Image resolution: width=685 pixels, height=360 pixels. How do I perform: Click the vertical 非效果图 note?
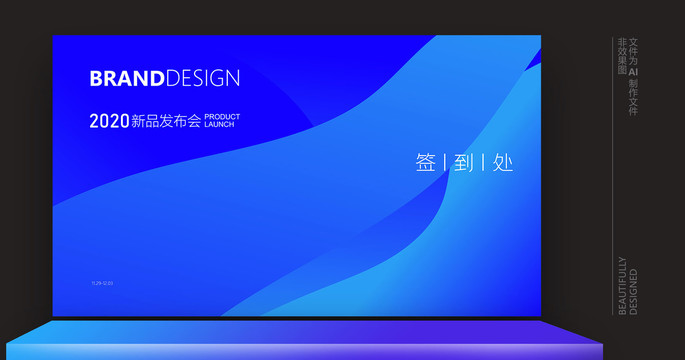coord(622,56)
